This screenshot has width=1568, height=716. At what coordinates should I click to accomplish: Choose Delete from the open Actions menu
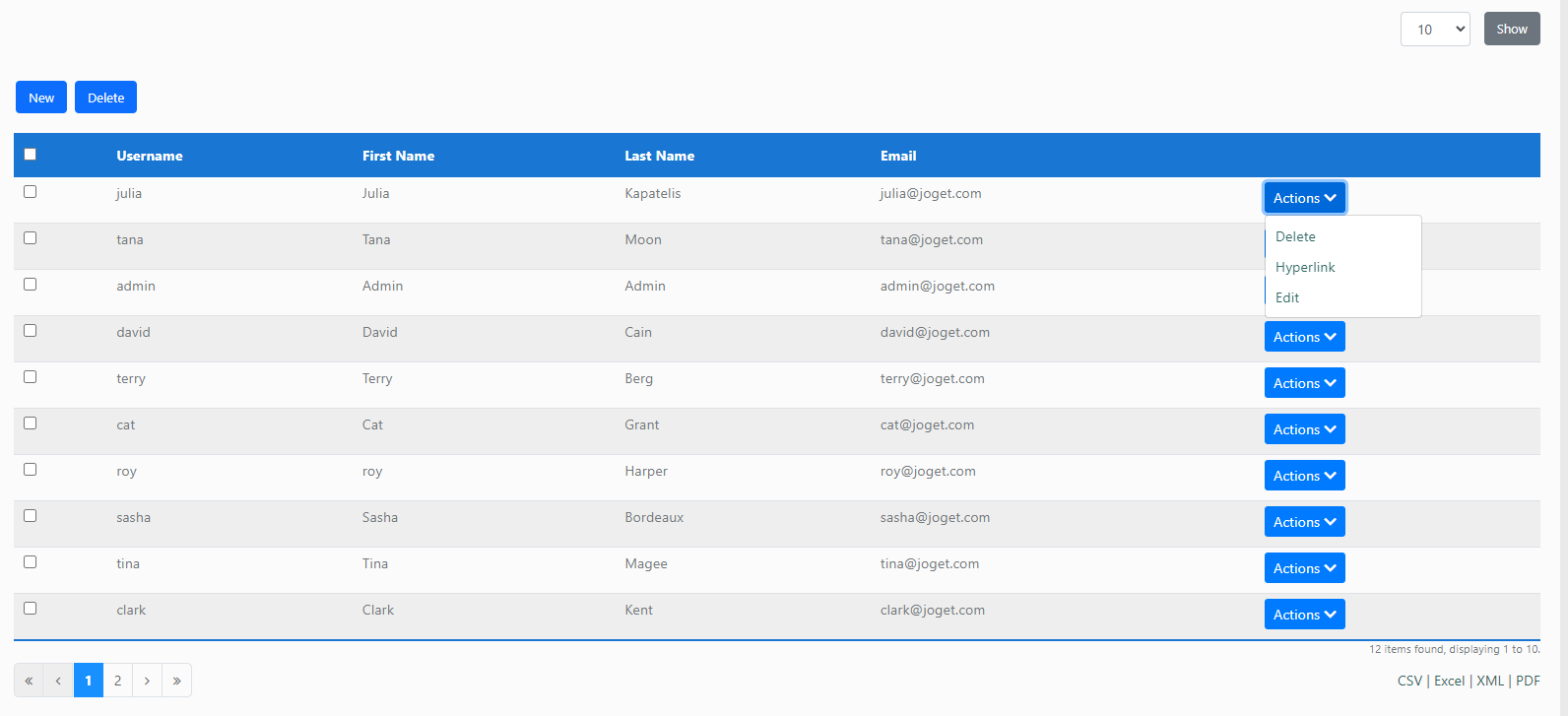tap(1295, 236)
